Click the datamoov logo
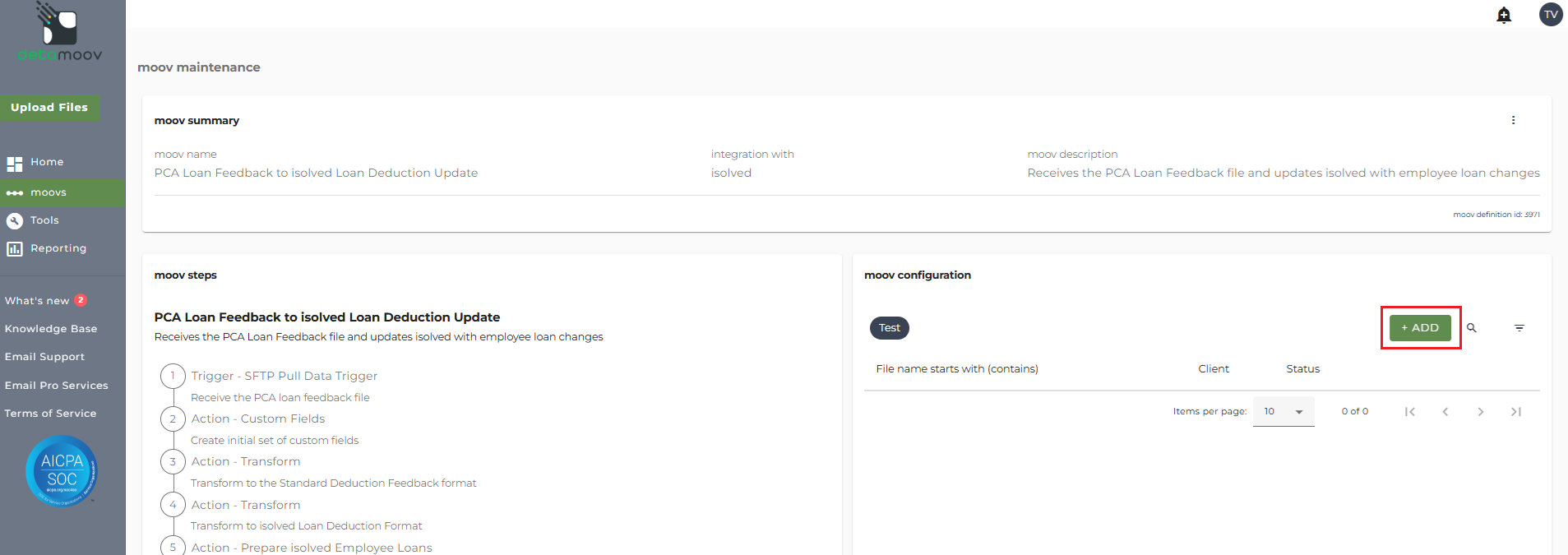The image size is (1568, 555). [x=60, y=32]
